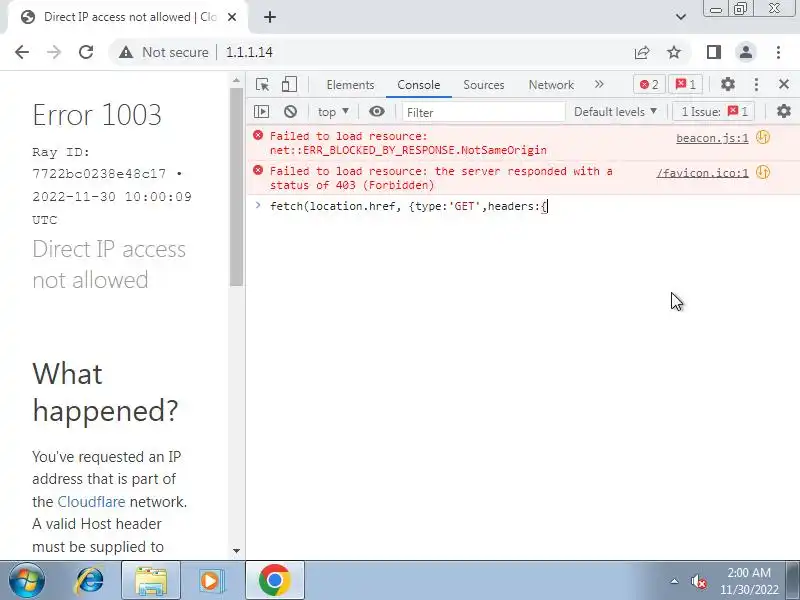The width and height of the screenshot is (800, 600).
Task: Clear the console
Action: click(290, 112)
